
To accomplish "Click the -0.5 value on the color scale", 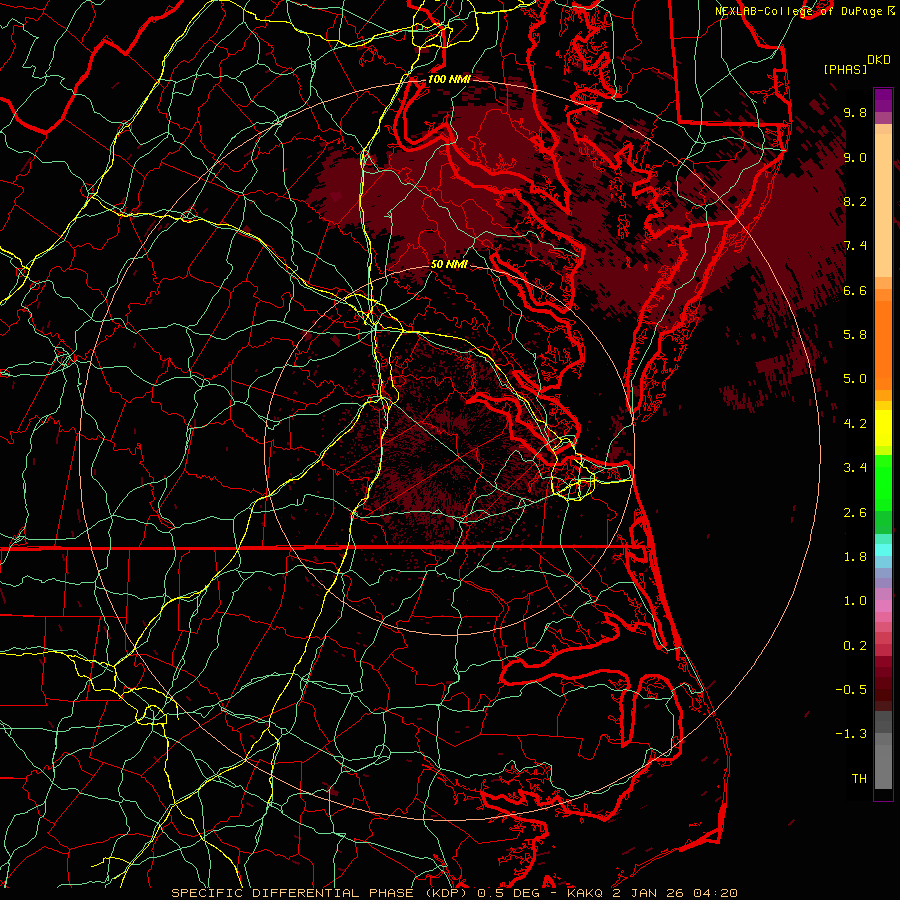I will 851,690.
